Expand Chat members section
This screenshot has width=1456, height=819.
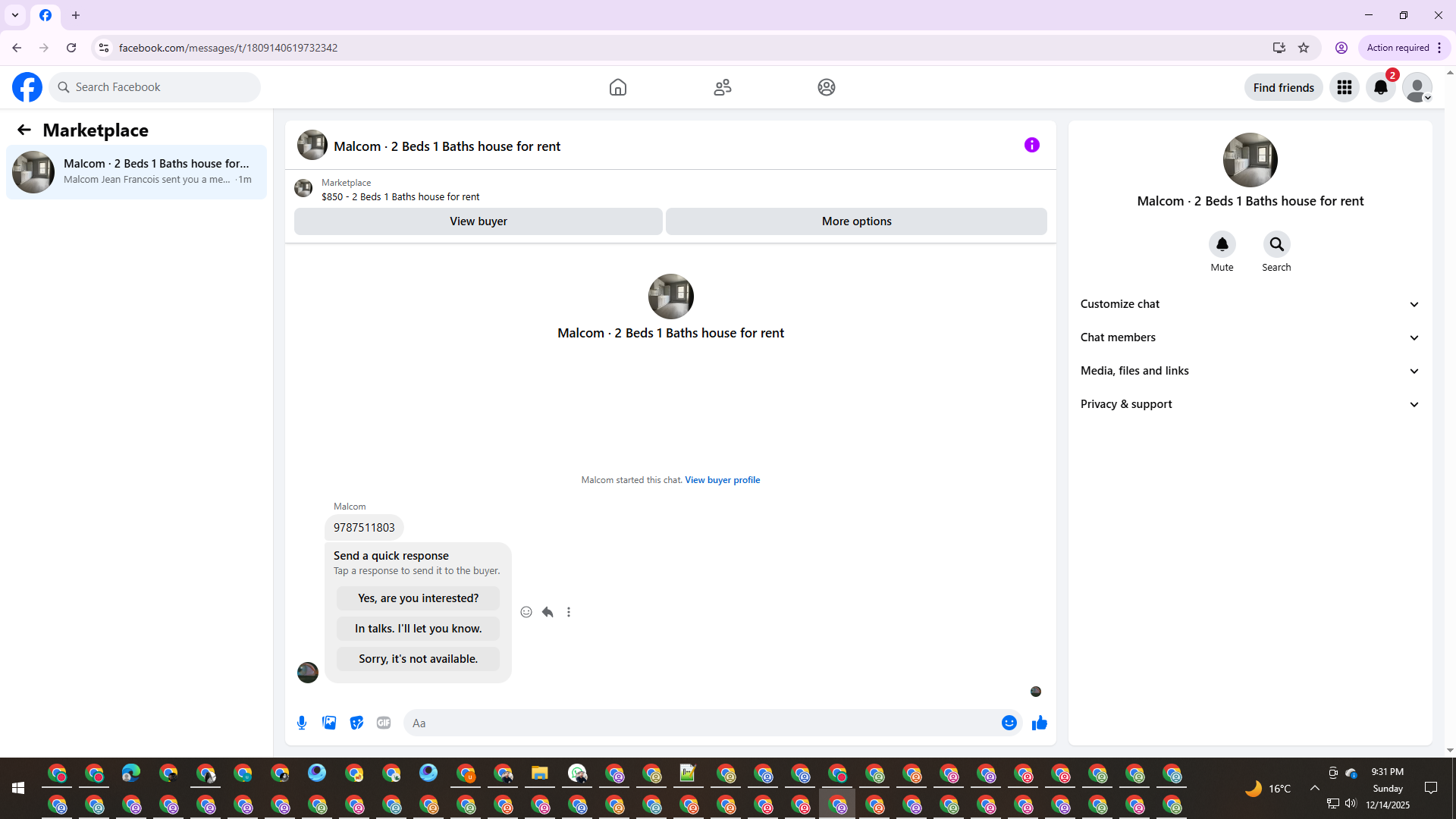pos(1250,337)
